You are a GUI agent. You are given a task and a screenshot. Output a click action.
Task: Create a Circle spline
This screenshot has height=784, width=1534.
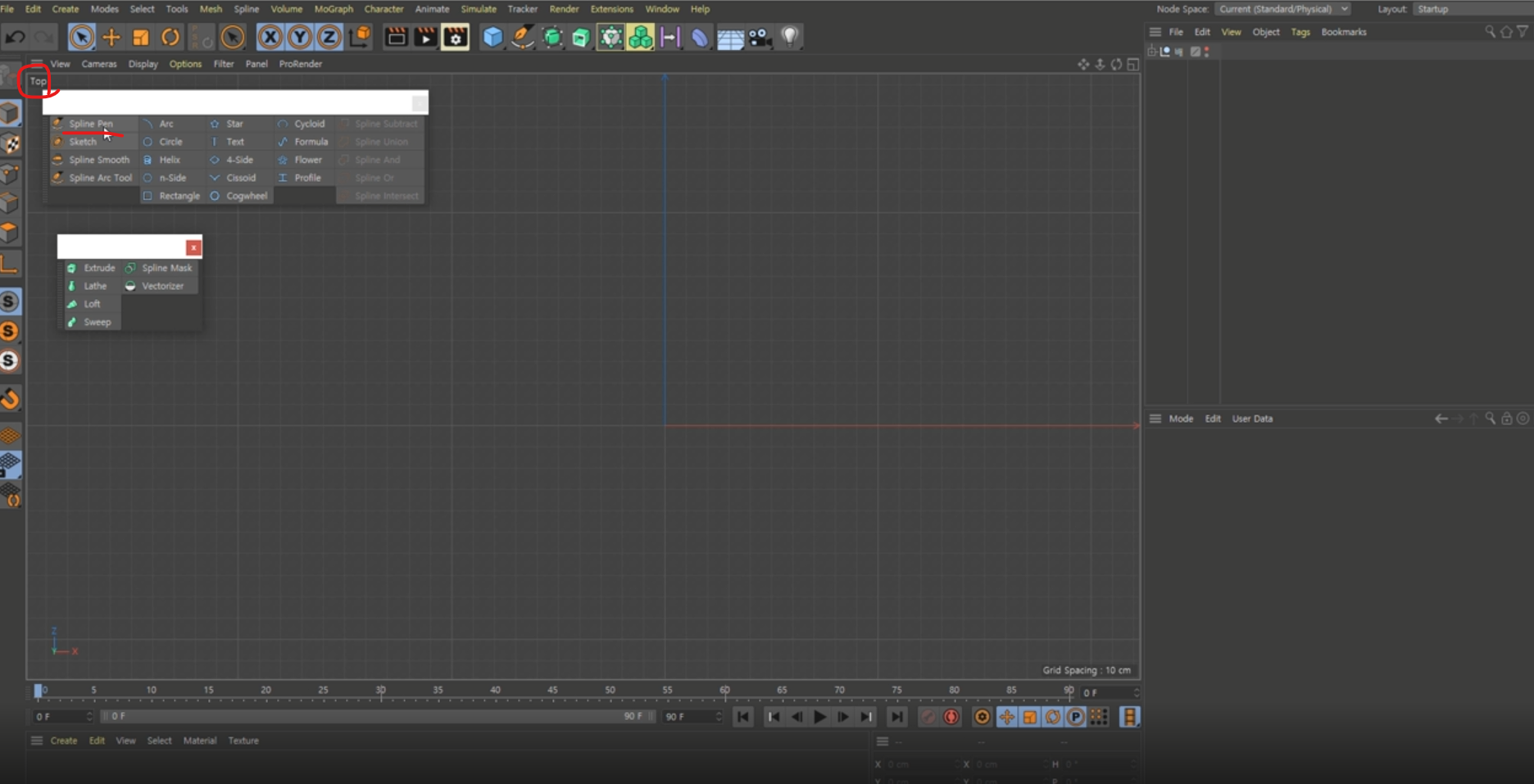170,142
